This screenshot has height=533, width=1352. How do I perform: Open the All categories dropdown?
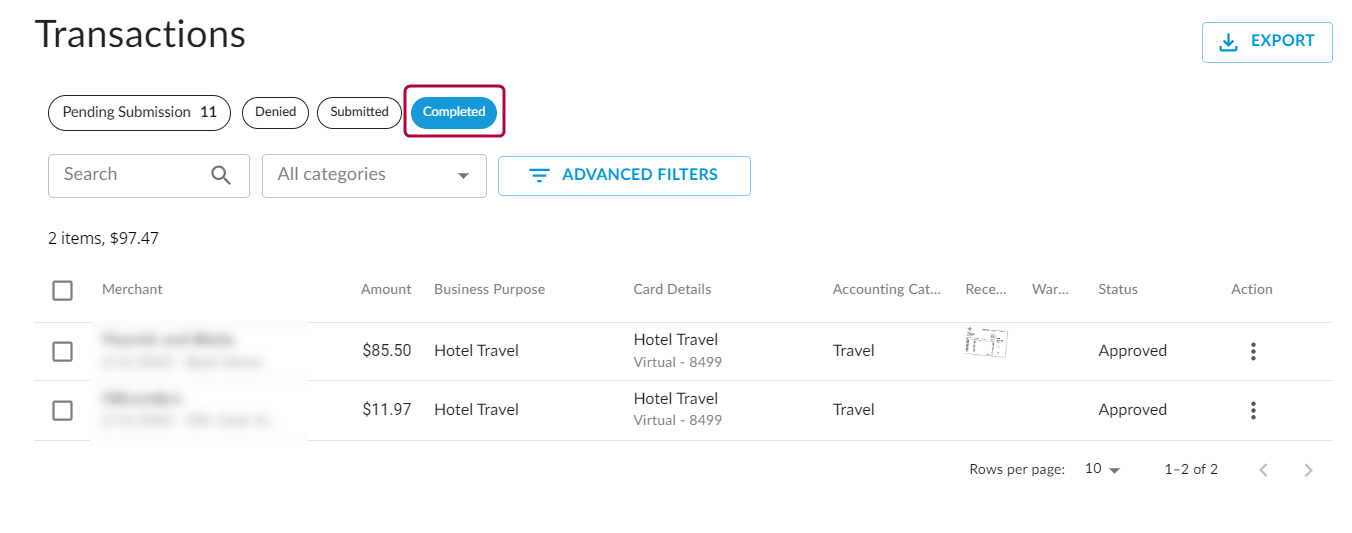374,175
